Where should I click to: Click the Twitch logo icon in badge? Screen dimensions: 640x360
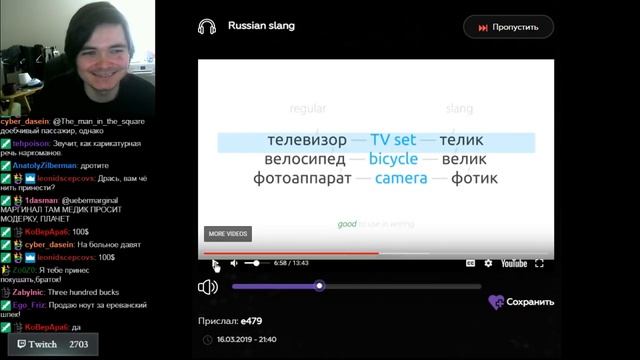pos(22,344)
